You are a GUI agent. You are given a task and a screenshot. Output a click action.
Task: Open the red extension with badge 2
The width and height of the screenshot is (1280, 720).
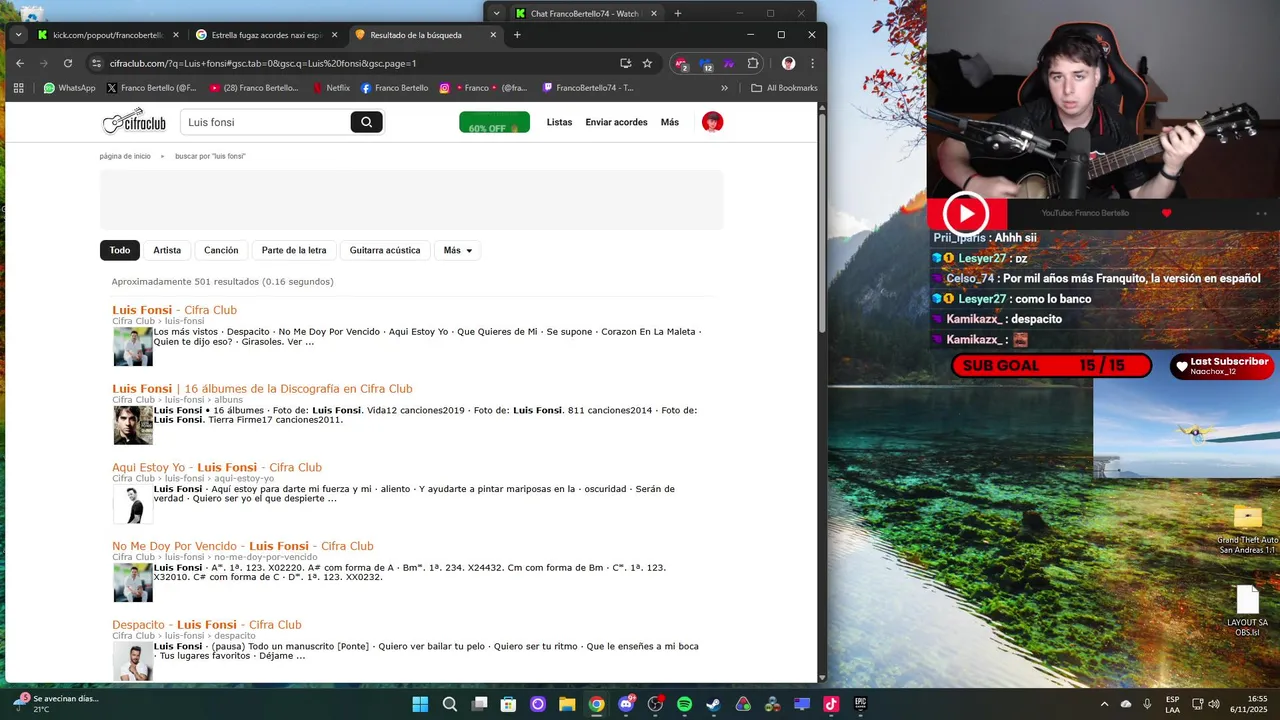(681, 63)
